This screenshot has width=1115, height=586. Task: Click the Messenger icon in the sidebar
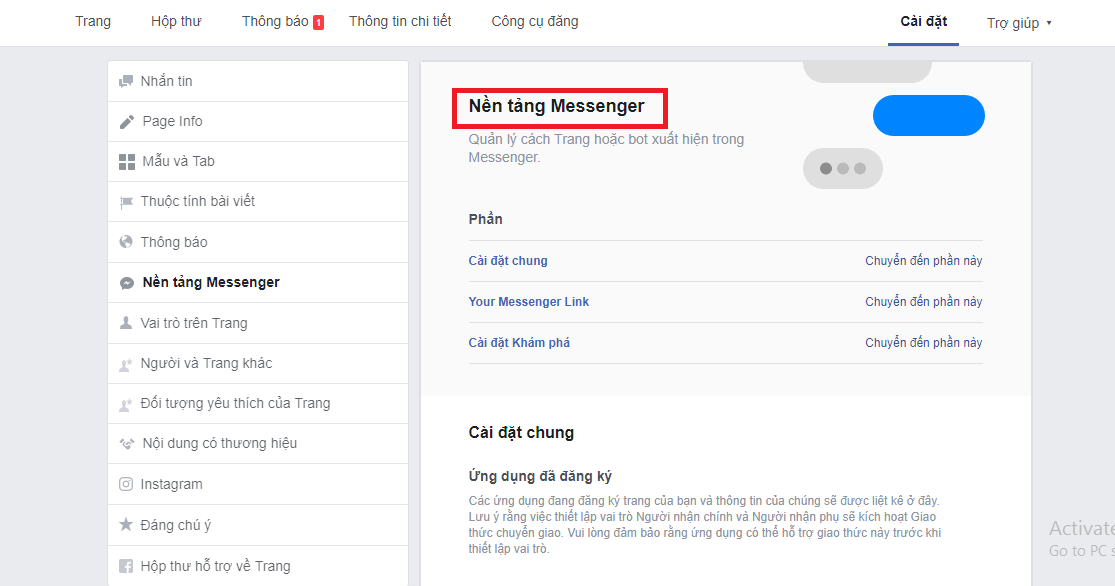127,283
